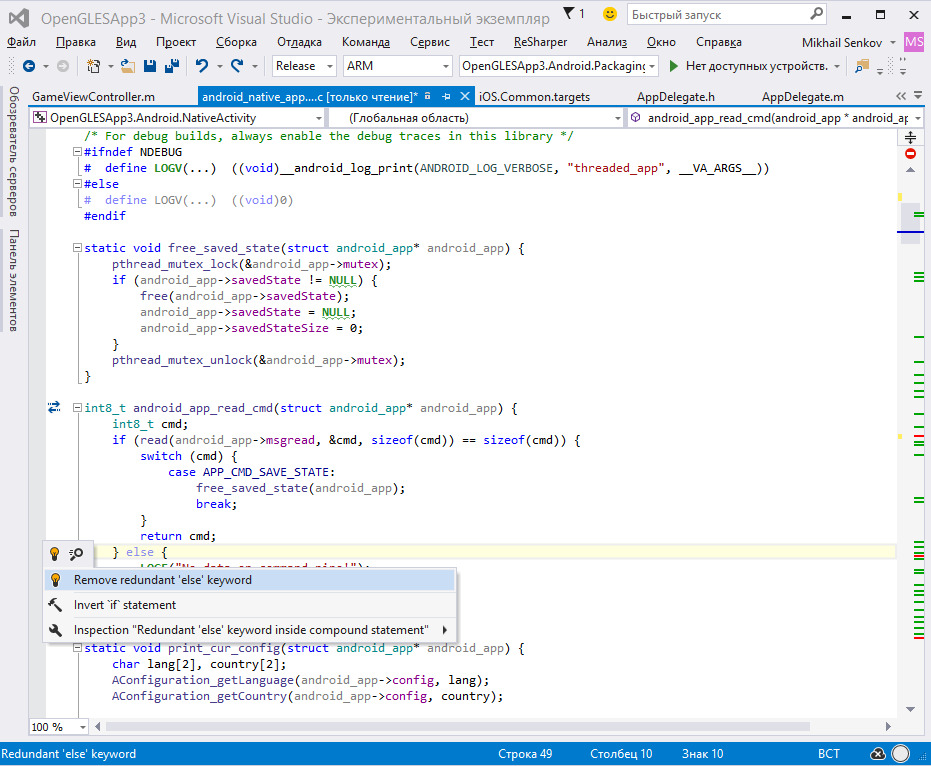931x766 pixels.
Task: Collapse the free_saved_state function block
Action: [78, 248]
